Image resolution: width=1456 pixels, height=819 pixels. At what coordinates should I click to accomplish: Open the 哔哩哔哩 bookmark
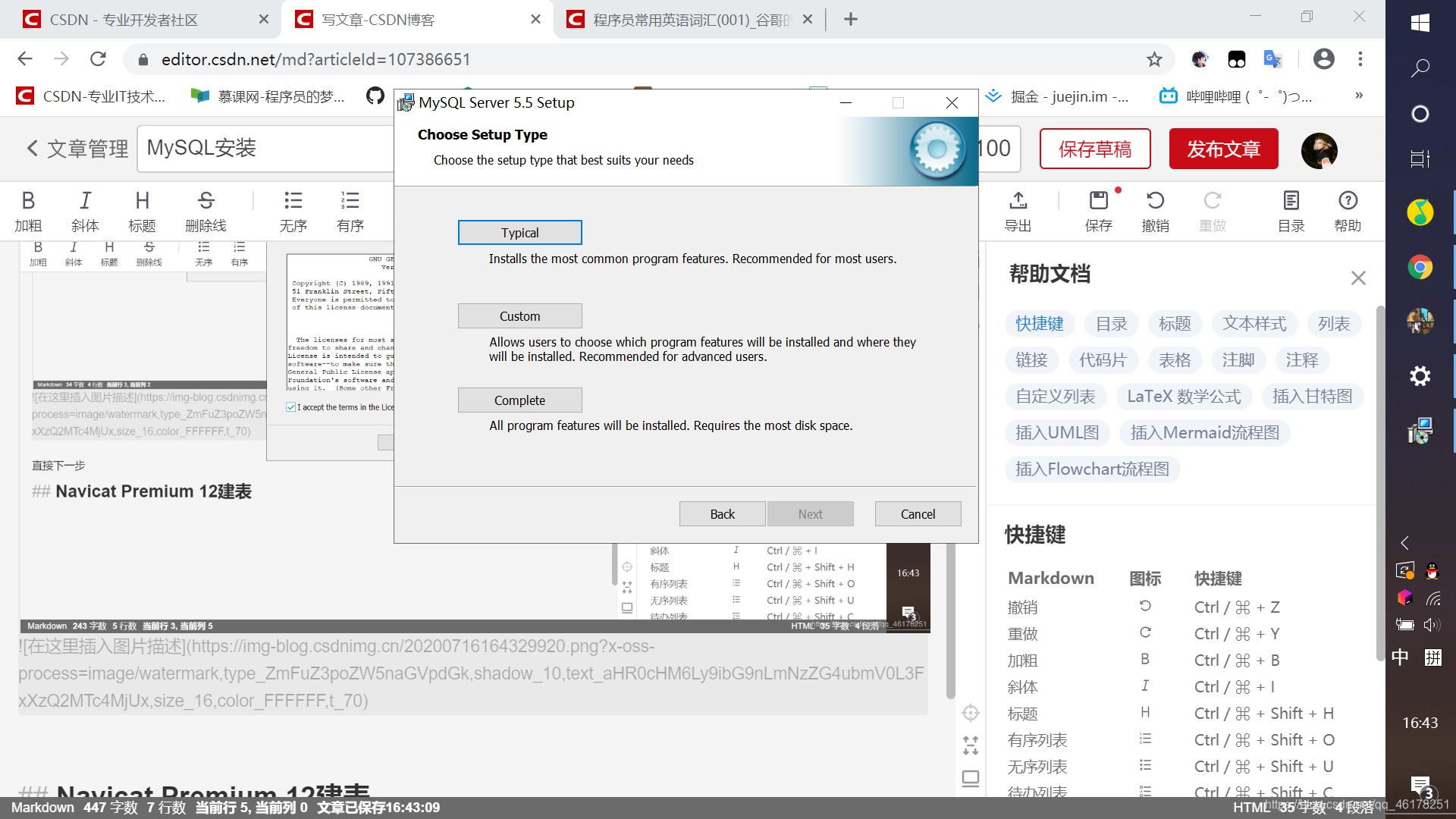1236,96
